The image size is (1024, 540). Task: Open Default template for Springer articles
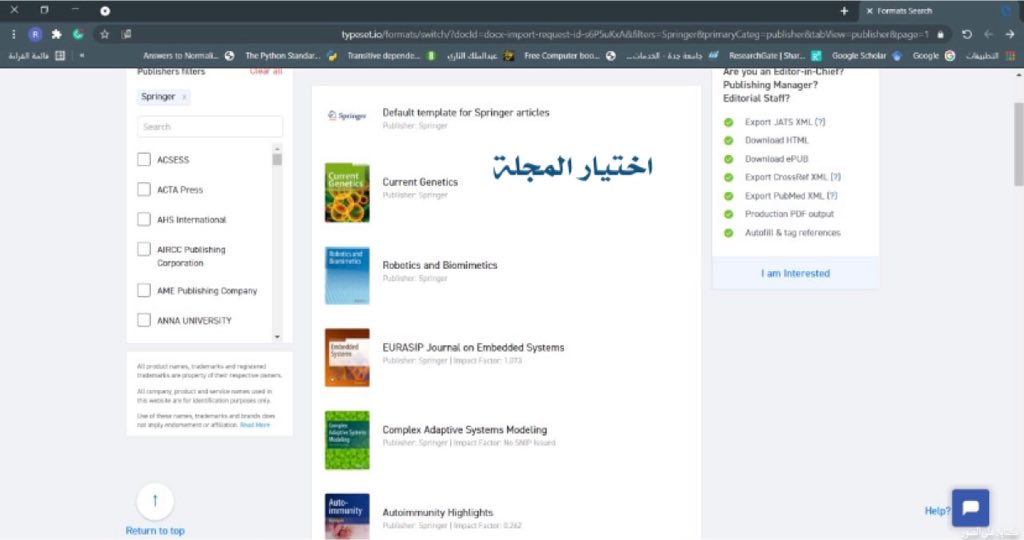(466, 113)
